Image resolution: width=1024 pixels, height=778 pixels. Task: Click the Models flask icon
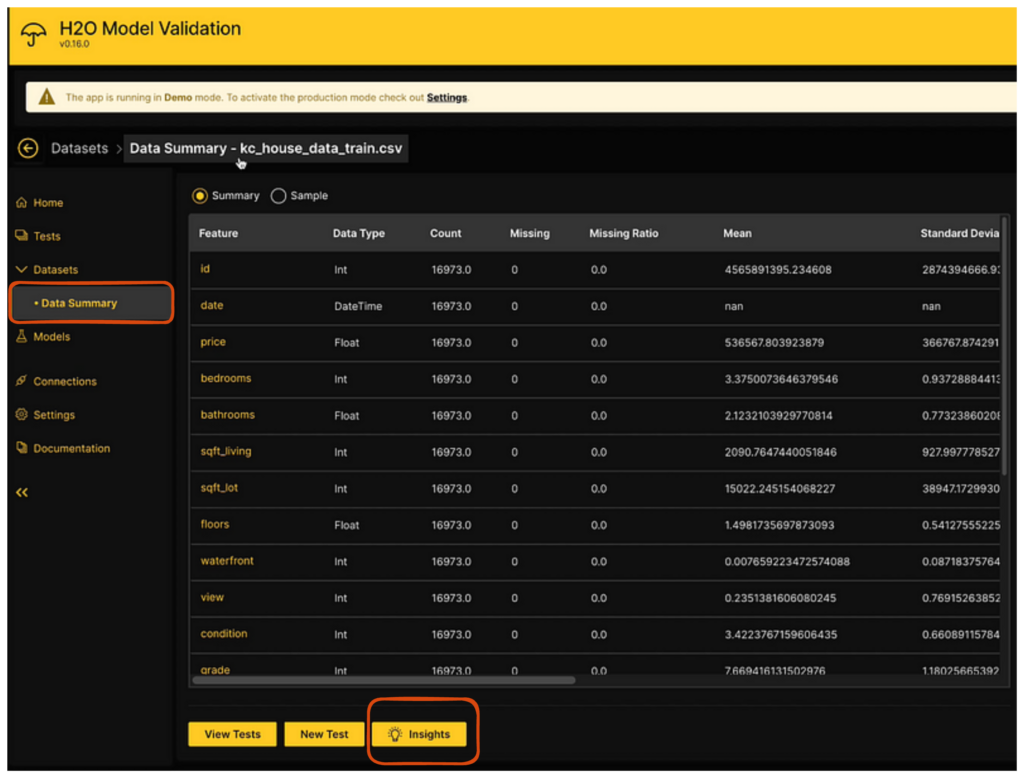click(x=21, y=337)
